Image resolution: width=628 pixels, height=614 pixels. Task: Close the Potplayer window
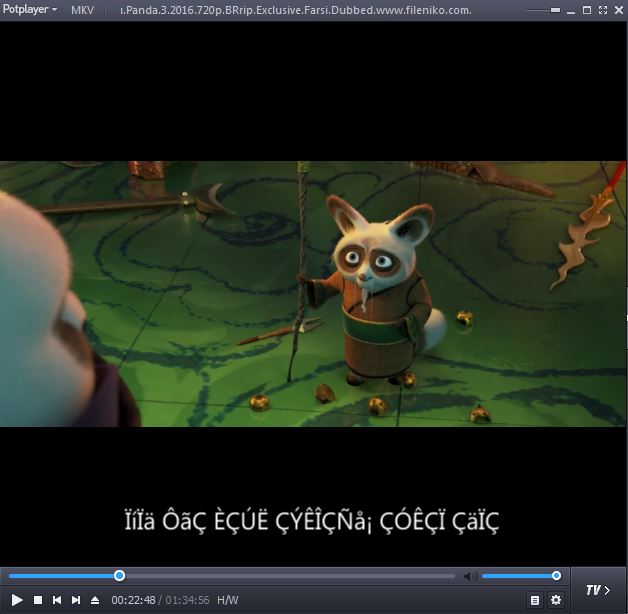[619, 10]
